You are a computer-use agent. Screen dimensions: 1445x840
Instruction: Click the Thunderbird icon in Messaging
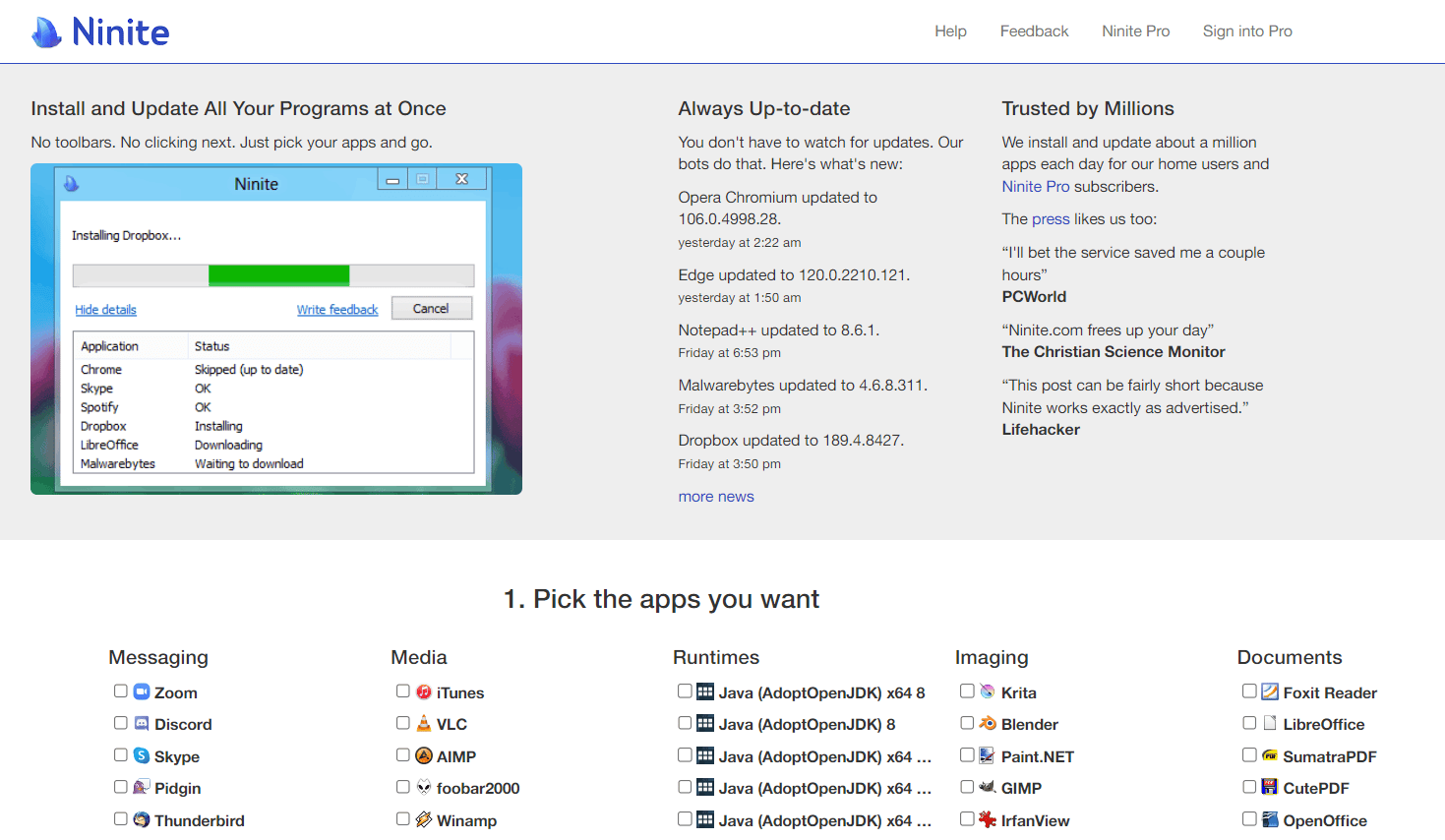(x=141, y=818)
